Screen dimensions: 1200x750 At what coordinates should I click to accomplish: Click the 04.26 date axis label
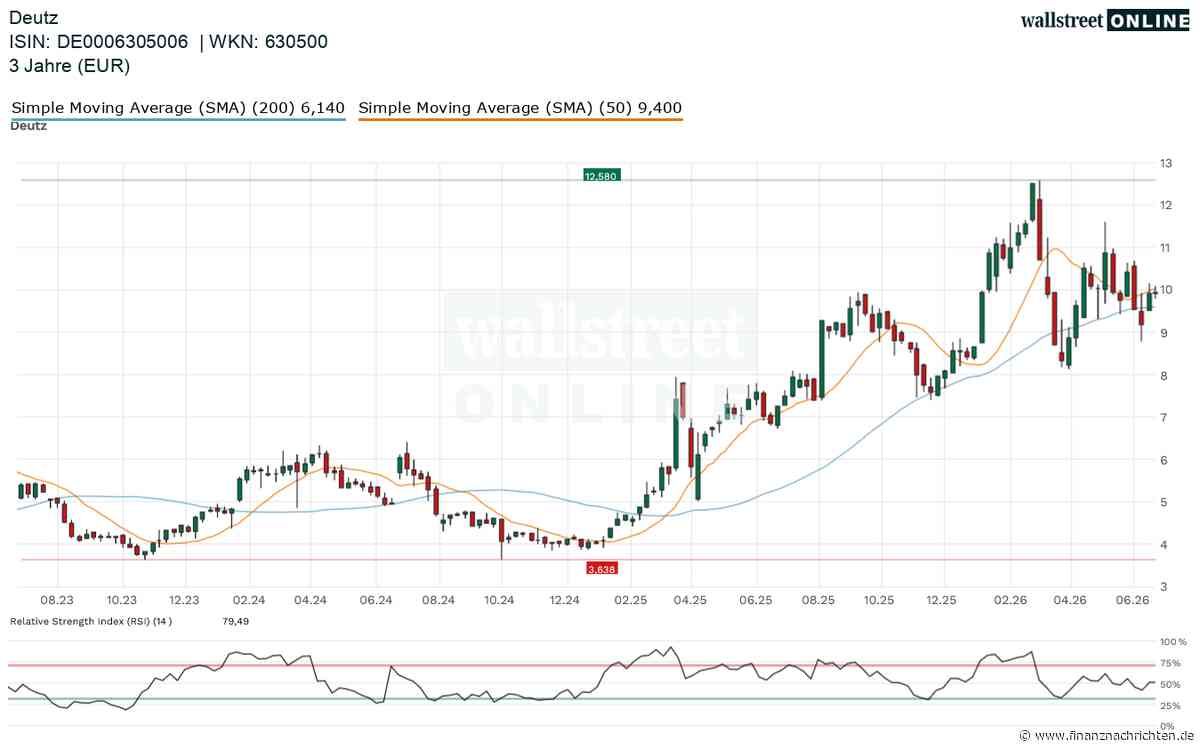1069,600
